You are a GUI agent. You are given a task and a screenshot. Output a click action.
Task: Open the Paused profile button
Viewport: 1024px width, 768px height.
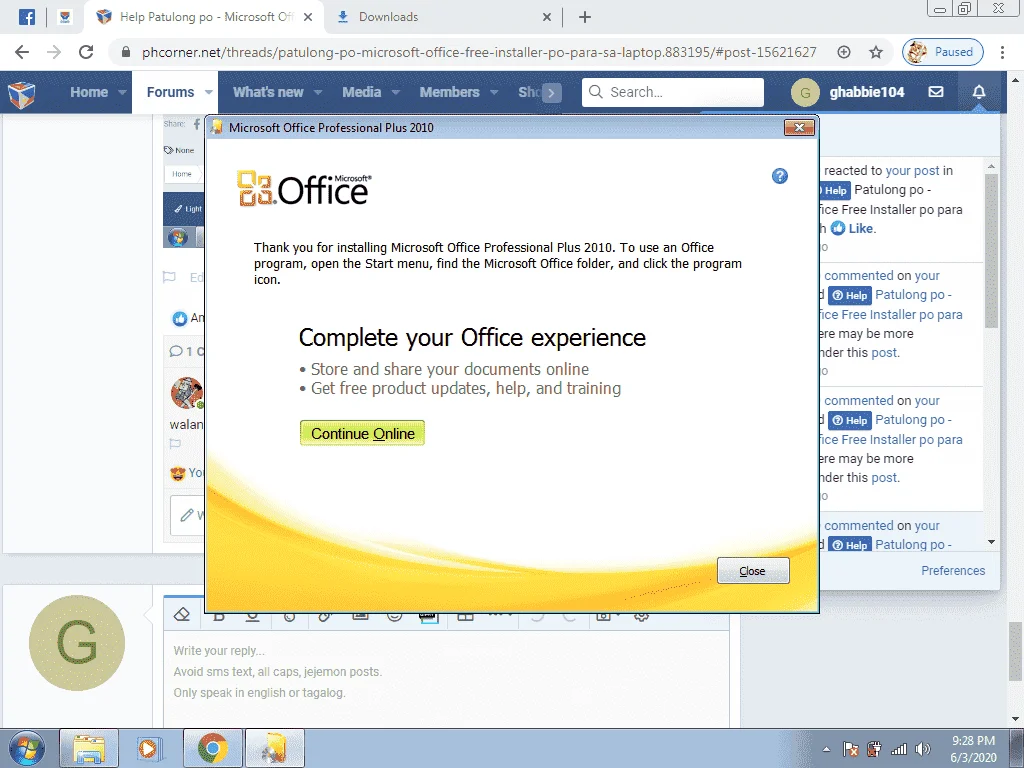[x=942, y=52]
